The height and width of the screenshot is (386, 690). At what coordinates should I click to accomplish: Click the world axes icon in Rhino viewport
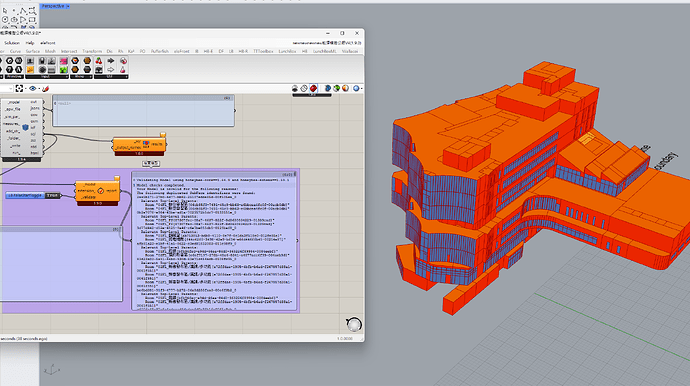(51, 370)
